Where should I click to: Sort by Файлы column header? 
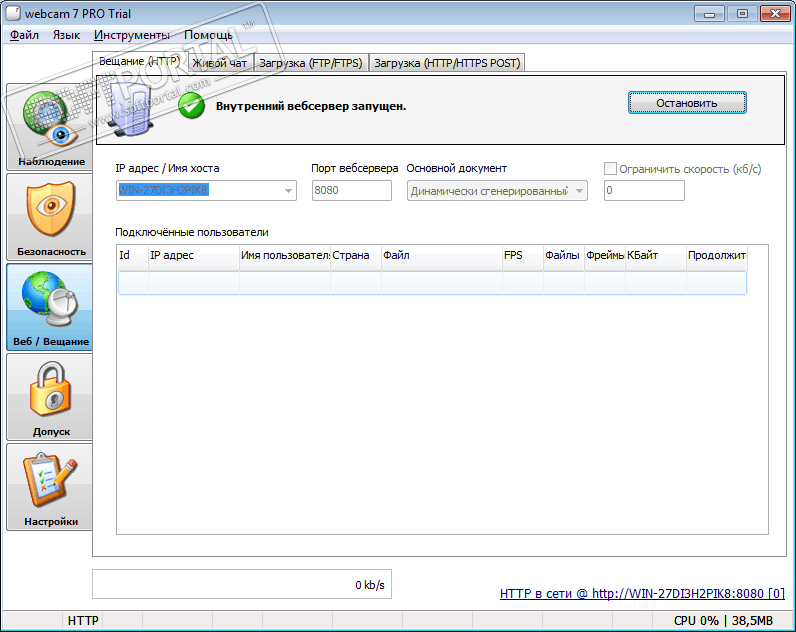(x=563, y=255)
